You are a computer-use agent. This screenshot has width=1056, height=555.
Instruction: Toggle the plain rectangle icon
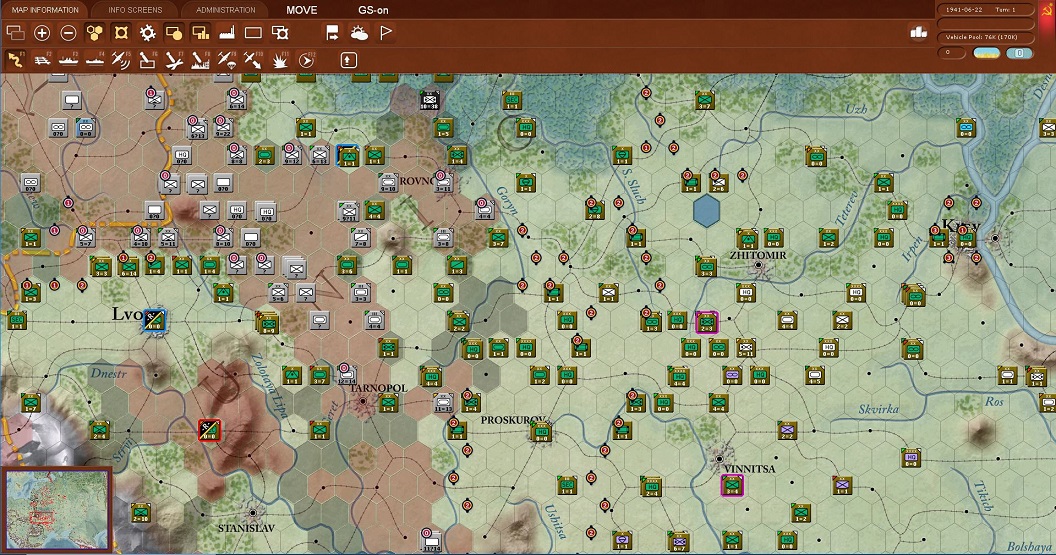click(253, 32)
